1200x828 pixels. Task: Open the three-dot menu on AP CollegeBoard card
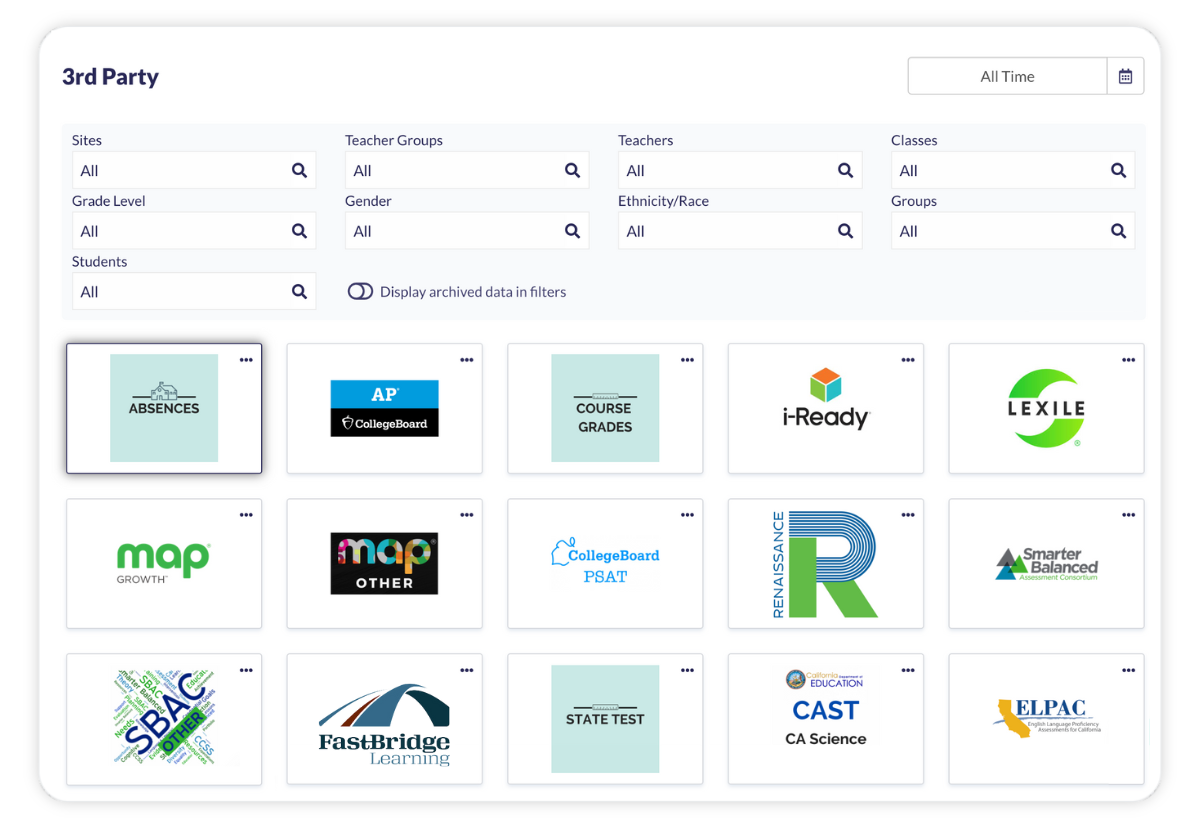467,360
